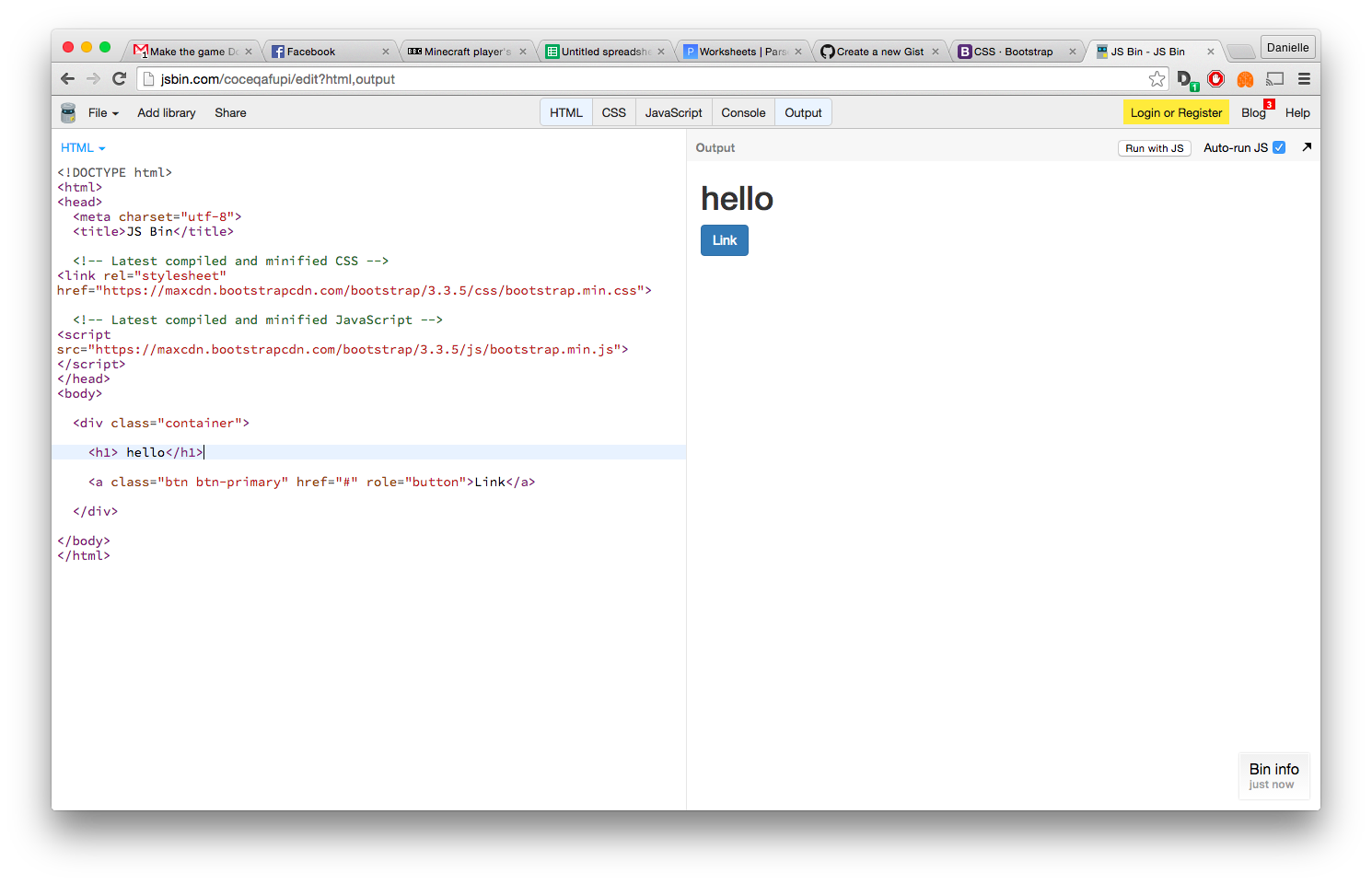This screenshot has height=884, width=1372.
Task: Toggle the CSS panel on
Action: click(x=614, y=112)
